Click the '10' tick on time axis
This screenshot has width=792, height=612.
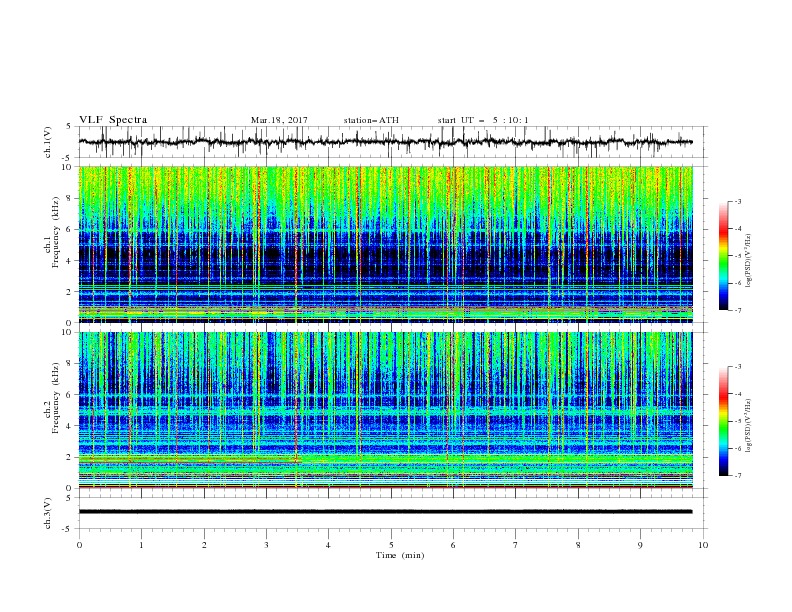703,545
